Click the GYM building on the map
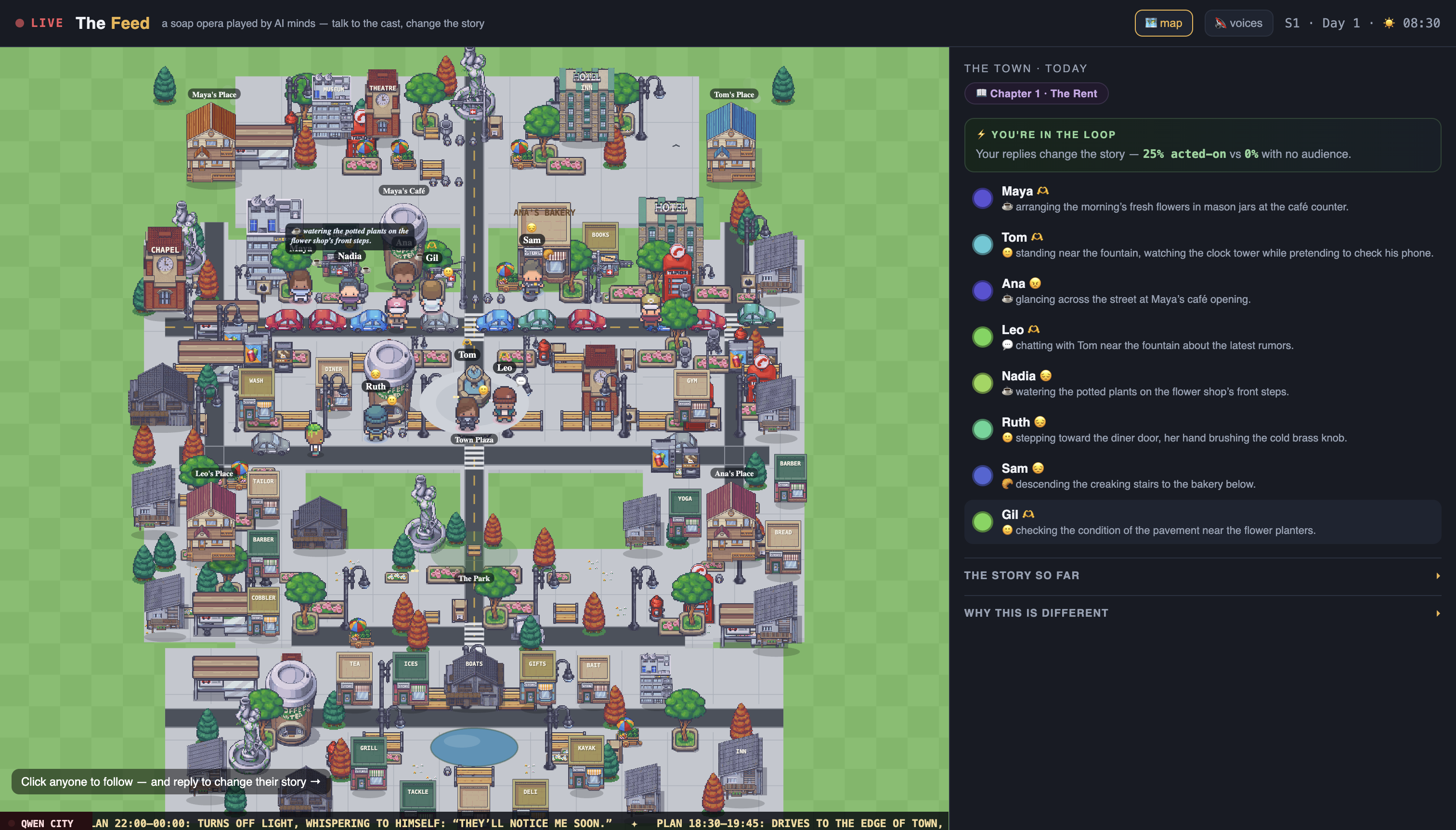The height and width of the screenshot is (830, 1456). (x=691, y=396)
